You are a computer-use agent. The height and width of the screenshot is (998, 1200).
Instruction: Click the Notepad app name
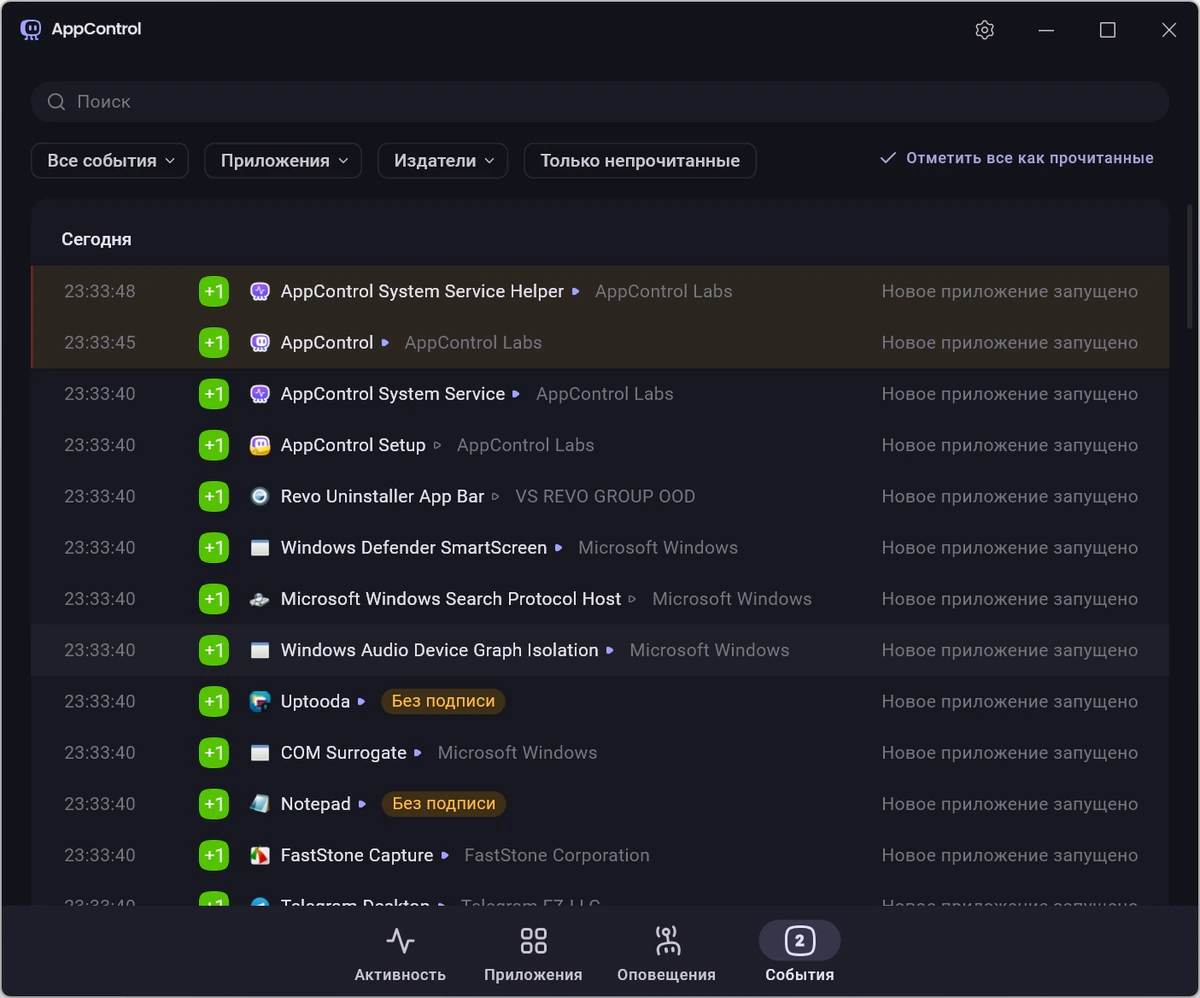pyautogui.click(x=315, y=804)
